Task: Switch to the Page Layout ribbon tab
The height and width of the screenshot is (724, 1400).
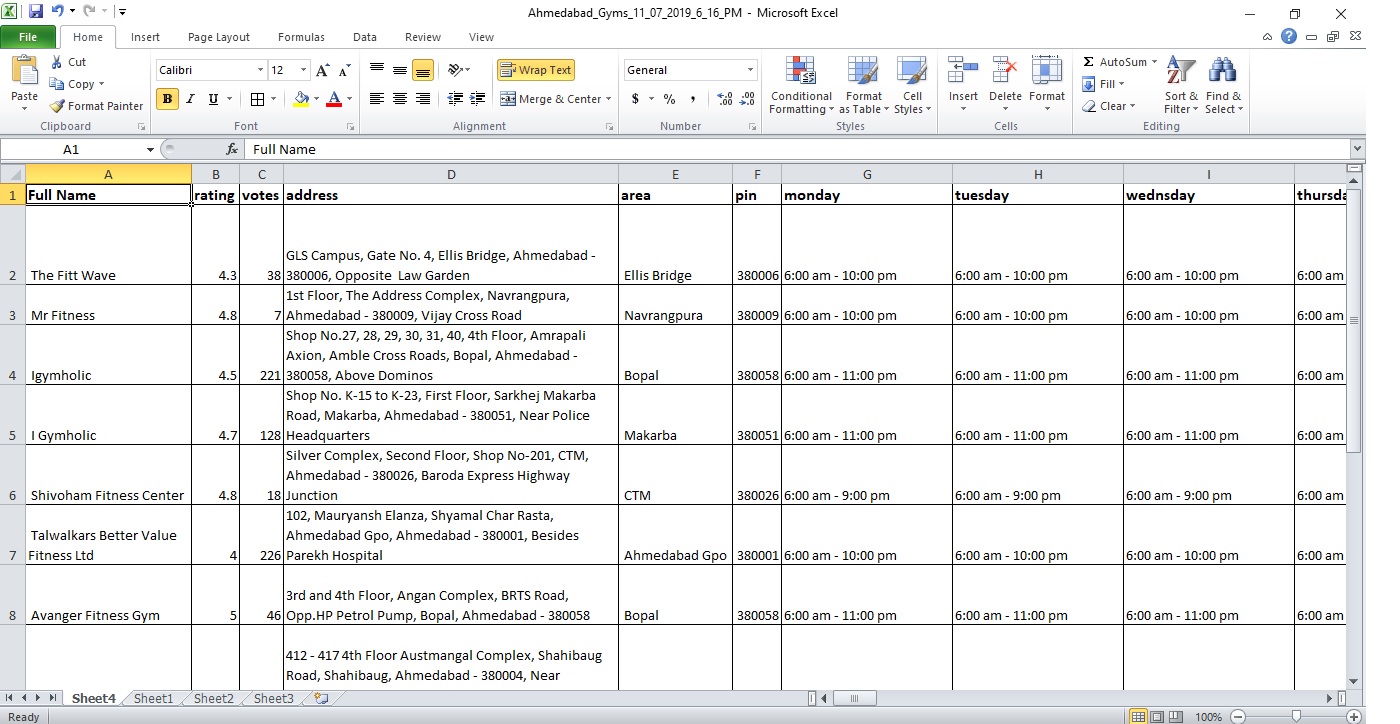Action: tap(219, 37)
